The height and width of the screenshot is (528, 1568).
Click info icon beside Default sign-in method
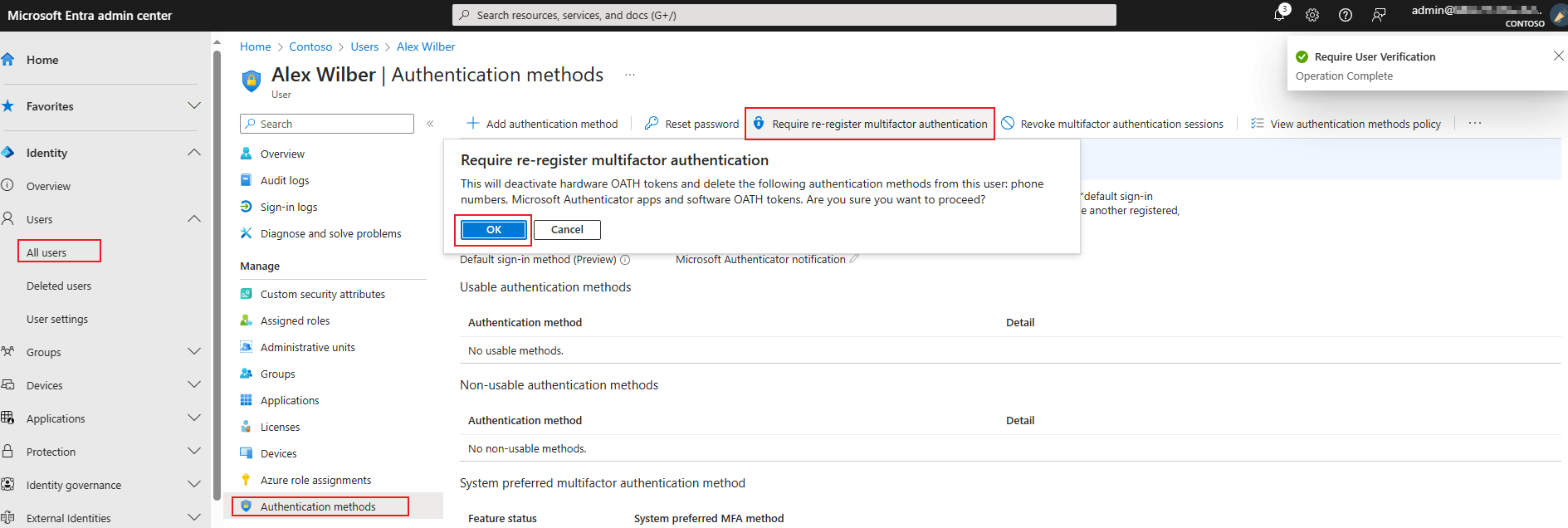pyautogui.click(x=625, y=260)
